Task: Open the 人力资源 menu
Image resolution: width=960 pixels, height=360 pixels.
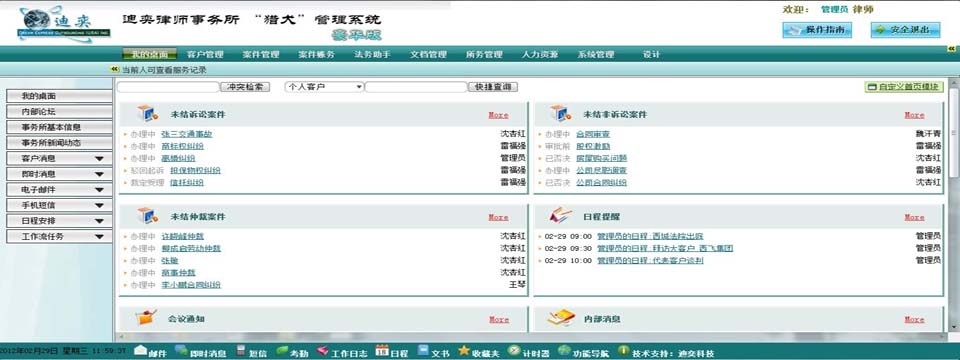Action: (540, 54)
